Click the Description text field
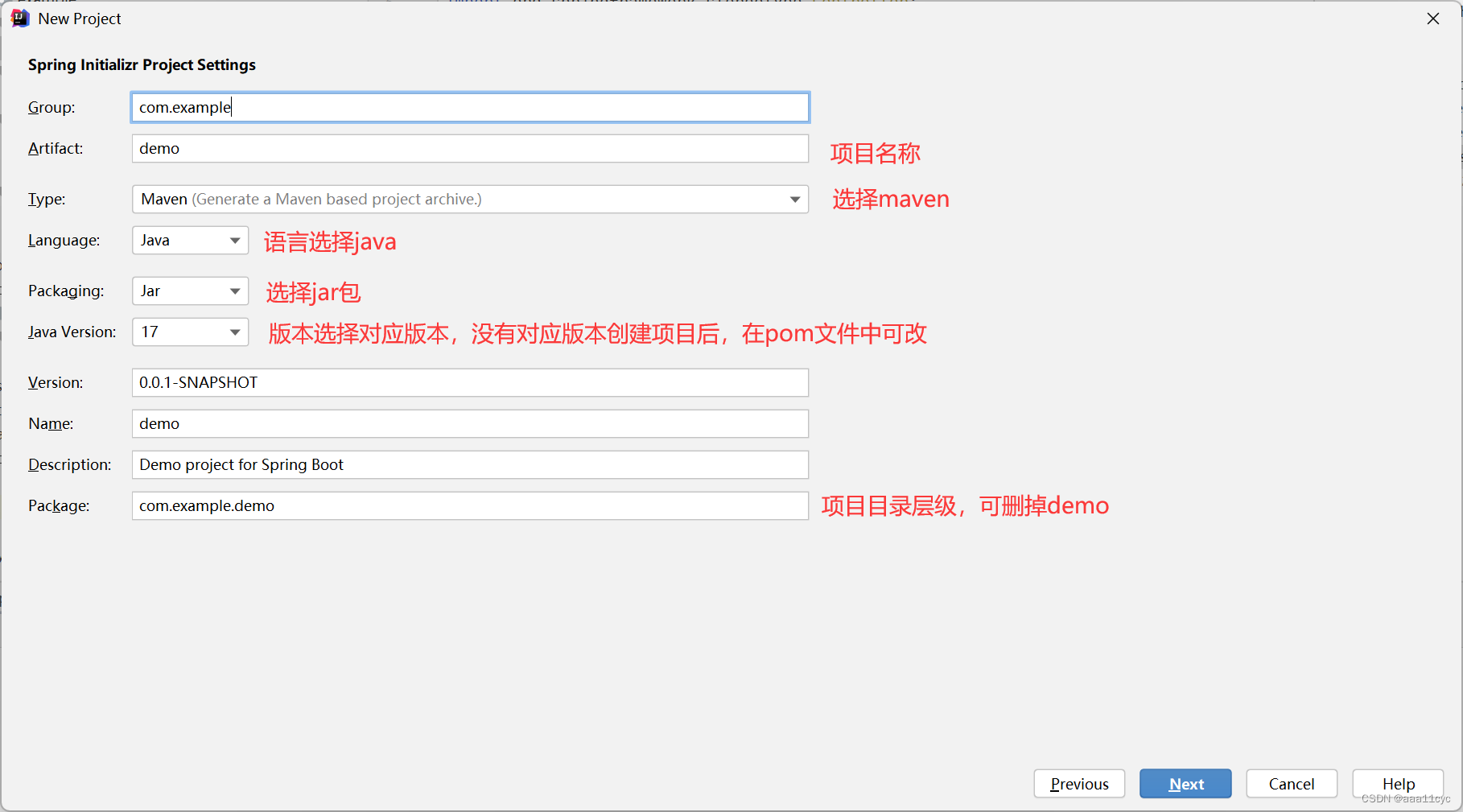The height and width of the screenshot is (812, 1463). coord(470,464)
